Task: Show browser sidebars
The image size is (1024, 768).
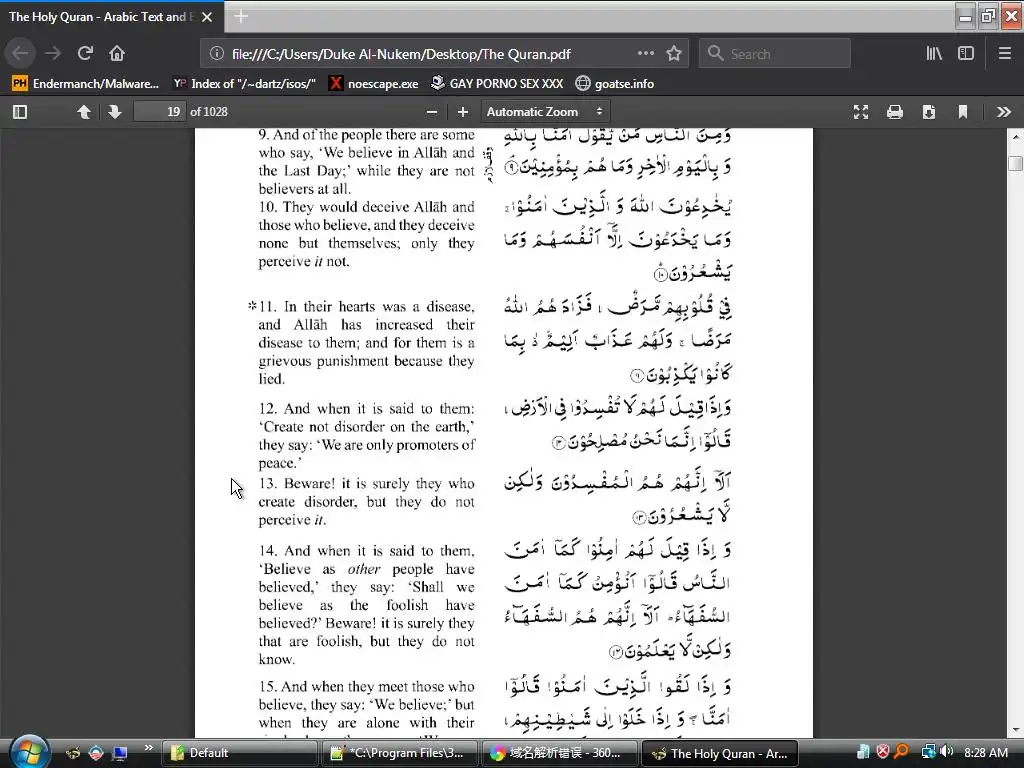Action: [x=966, y=54]
